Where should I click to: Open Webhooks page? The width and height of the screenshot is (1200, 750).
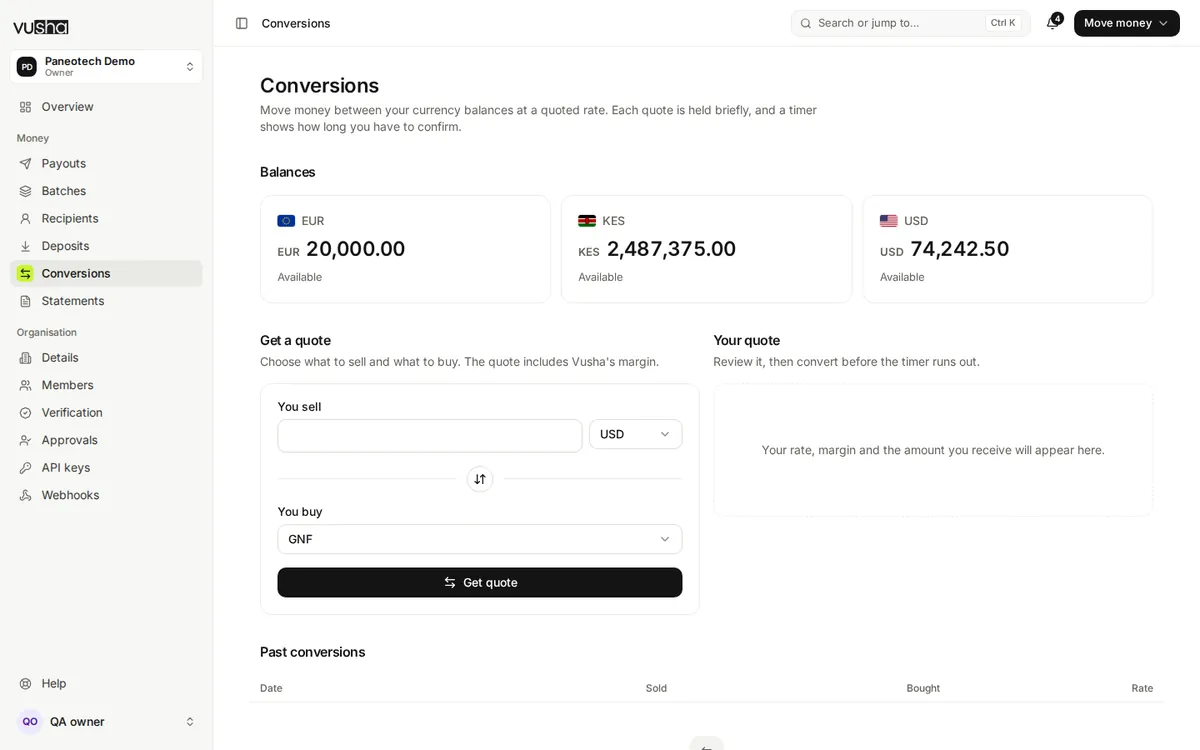click(x=106, y=495)
